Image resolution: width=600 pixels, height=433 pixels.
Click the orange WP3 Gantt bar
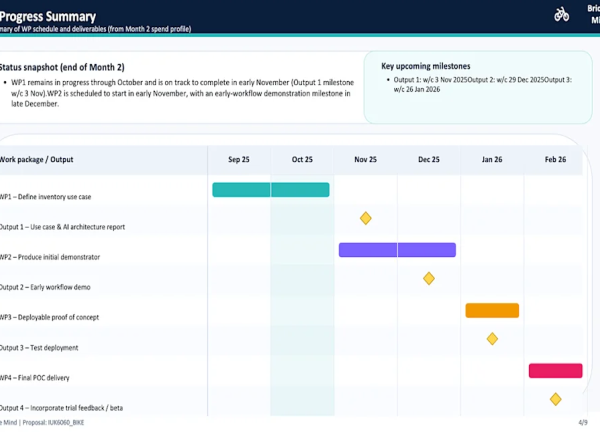click(492, 310)
